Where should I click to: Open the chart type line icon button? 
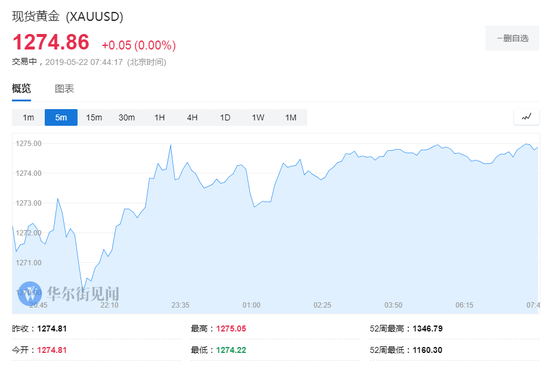[526, 117]
